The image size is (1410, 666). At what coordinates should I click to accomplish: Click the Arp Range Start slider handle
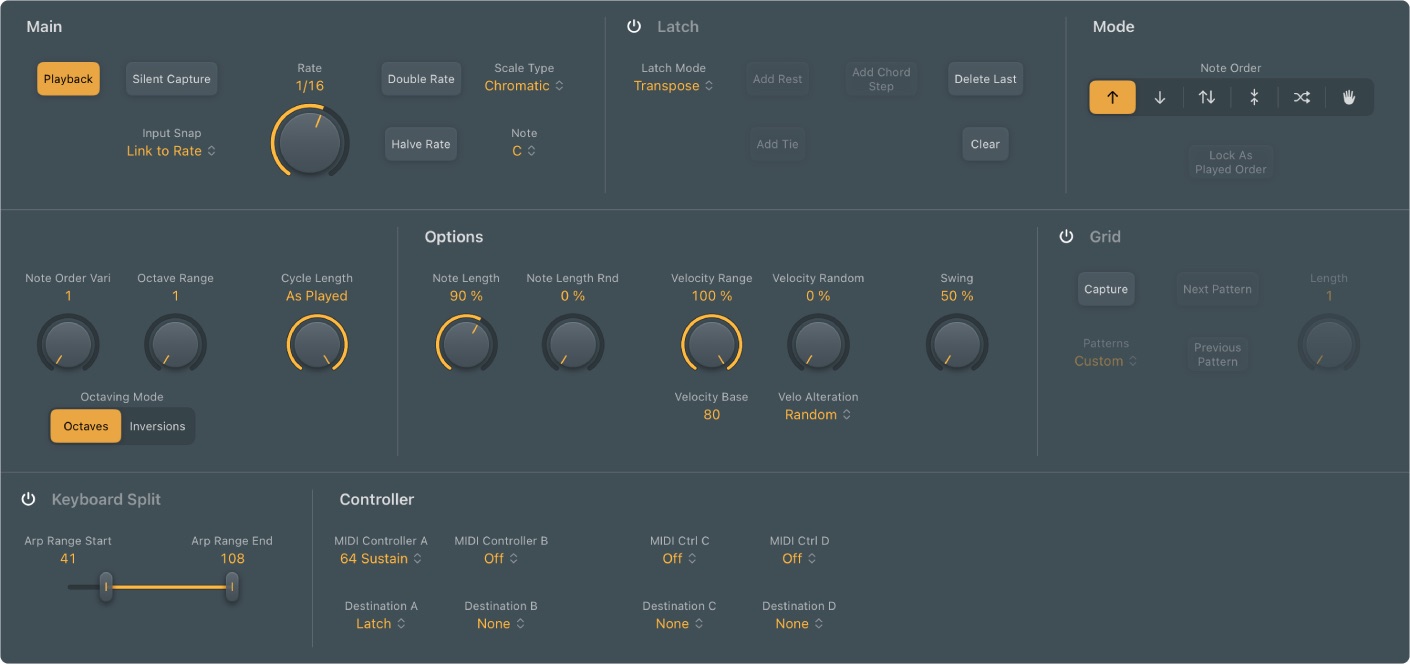point(105,587)
